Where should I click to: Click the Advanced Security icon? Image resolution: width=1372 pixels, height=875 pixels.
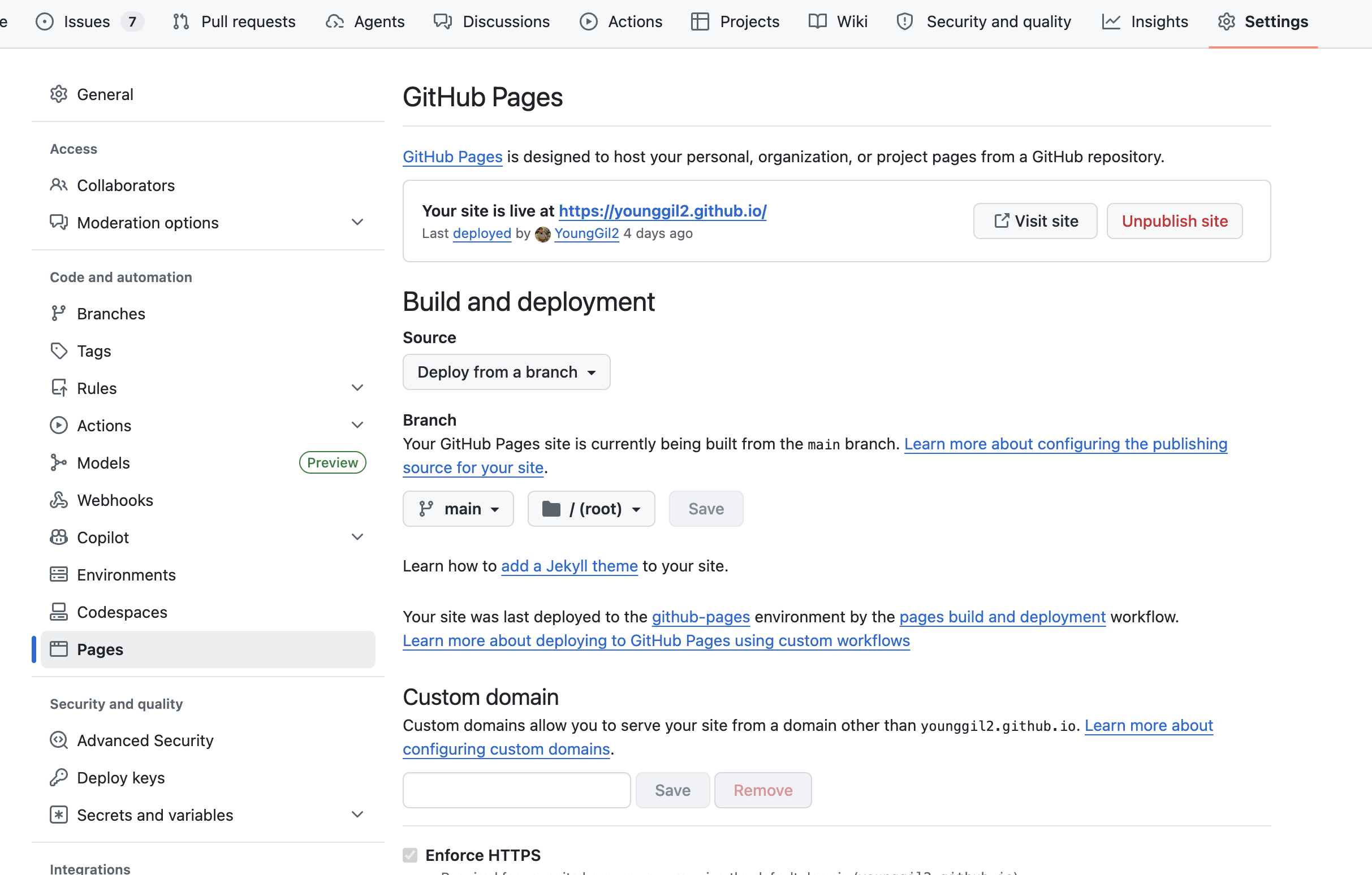tap(59, 740)
